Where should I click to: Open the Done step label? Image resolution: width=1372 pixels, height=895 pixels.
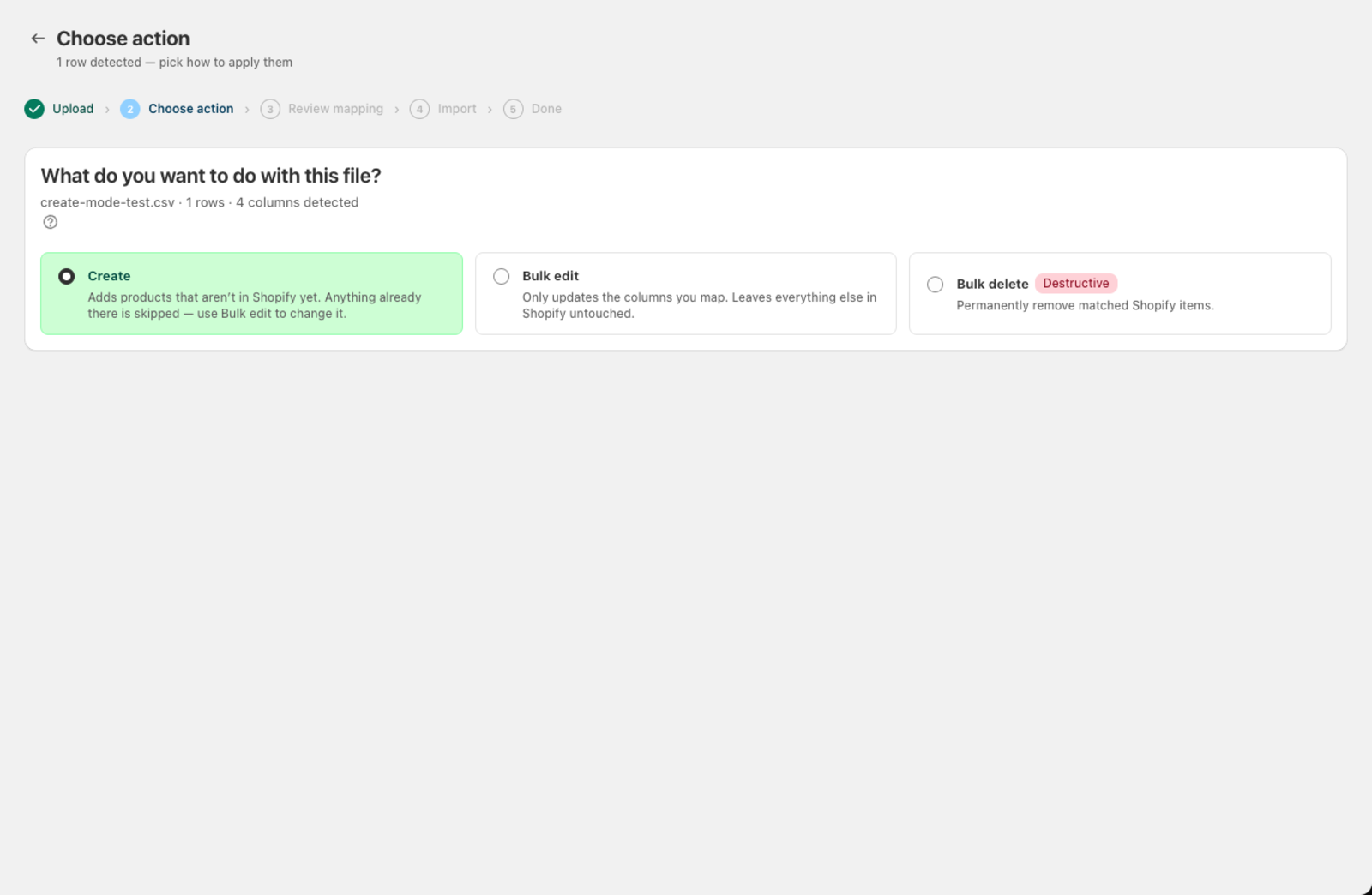[546, 109]
